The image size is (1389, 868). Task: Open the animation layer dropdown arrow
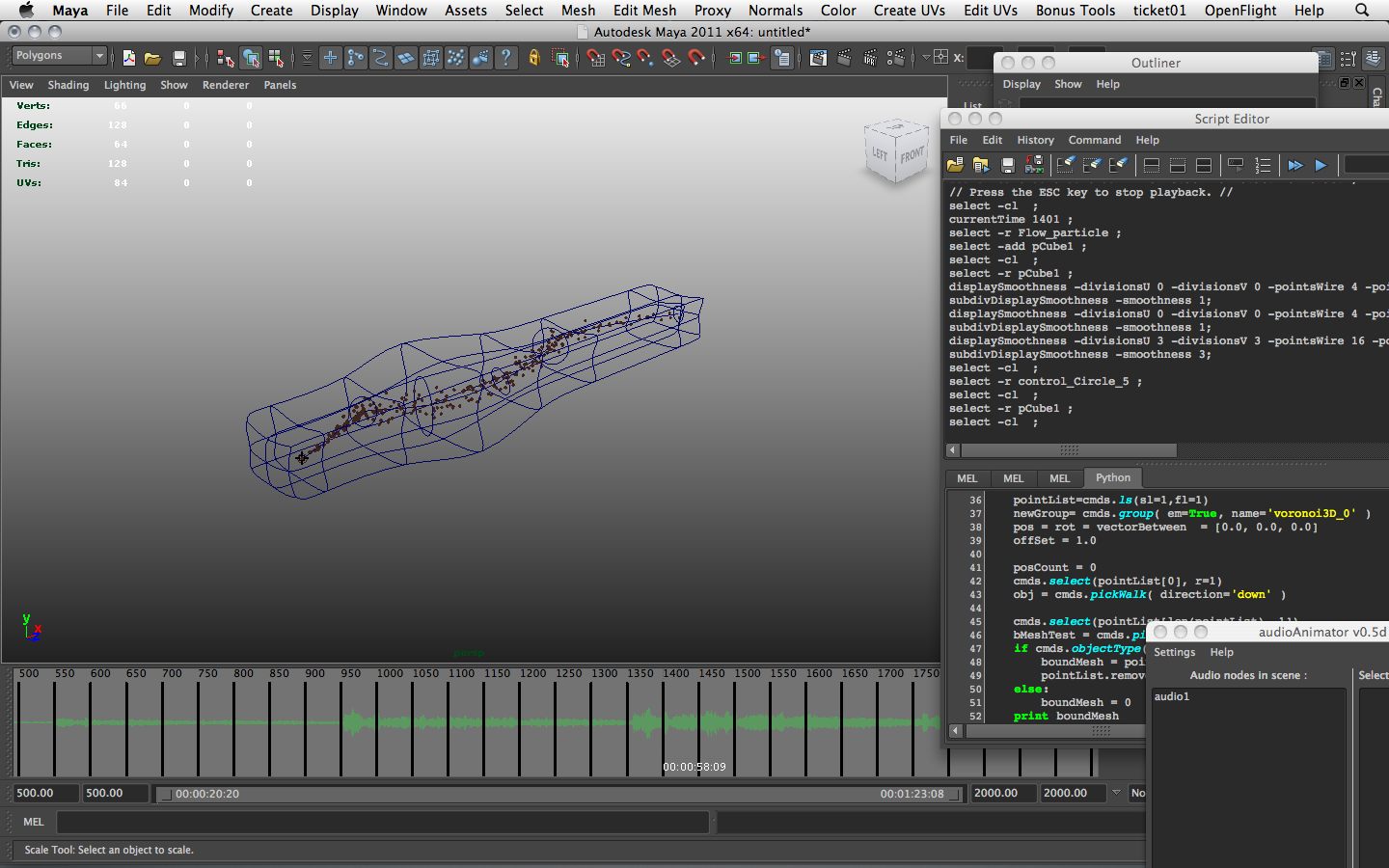click(1116, 793)
